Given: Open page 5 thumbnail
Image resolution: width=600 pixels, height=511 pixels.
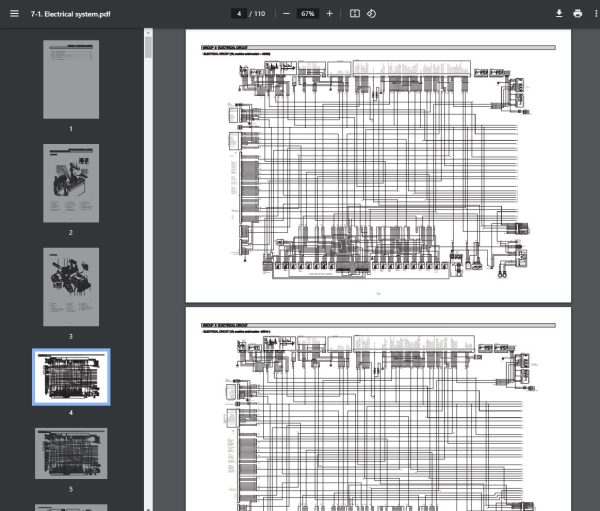Looking at the screenshot, I should 71,454.
